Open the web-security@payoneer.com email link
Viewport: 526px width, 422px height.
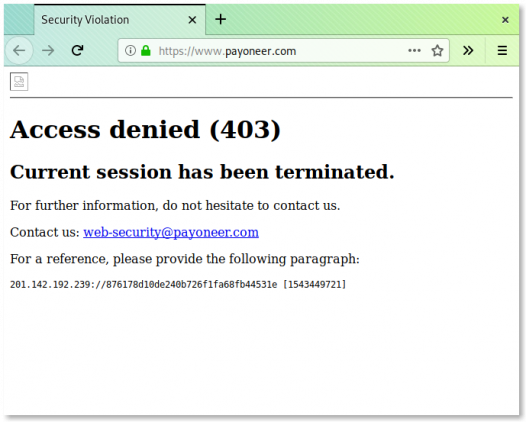[x=171, y=232]
